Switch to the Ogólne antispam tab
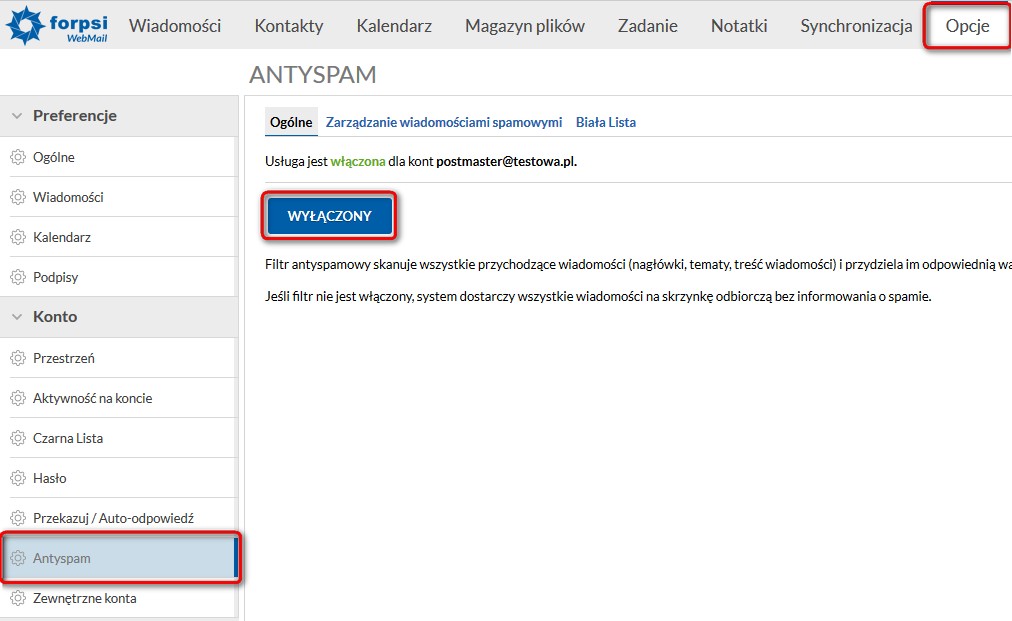 pyautogui.click(x=291, y=122)
